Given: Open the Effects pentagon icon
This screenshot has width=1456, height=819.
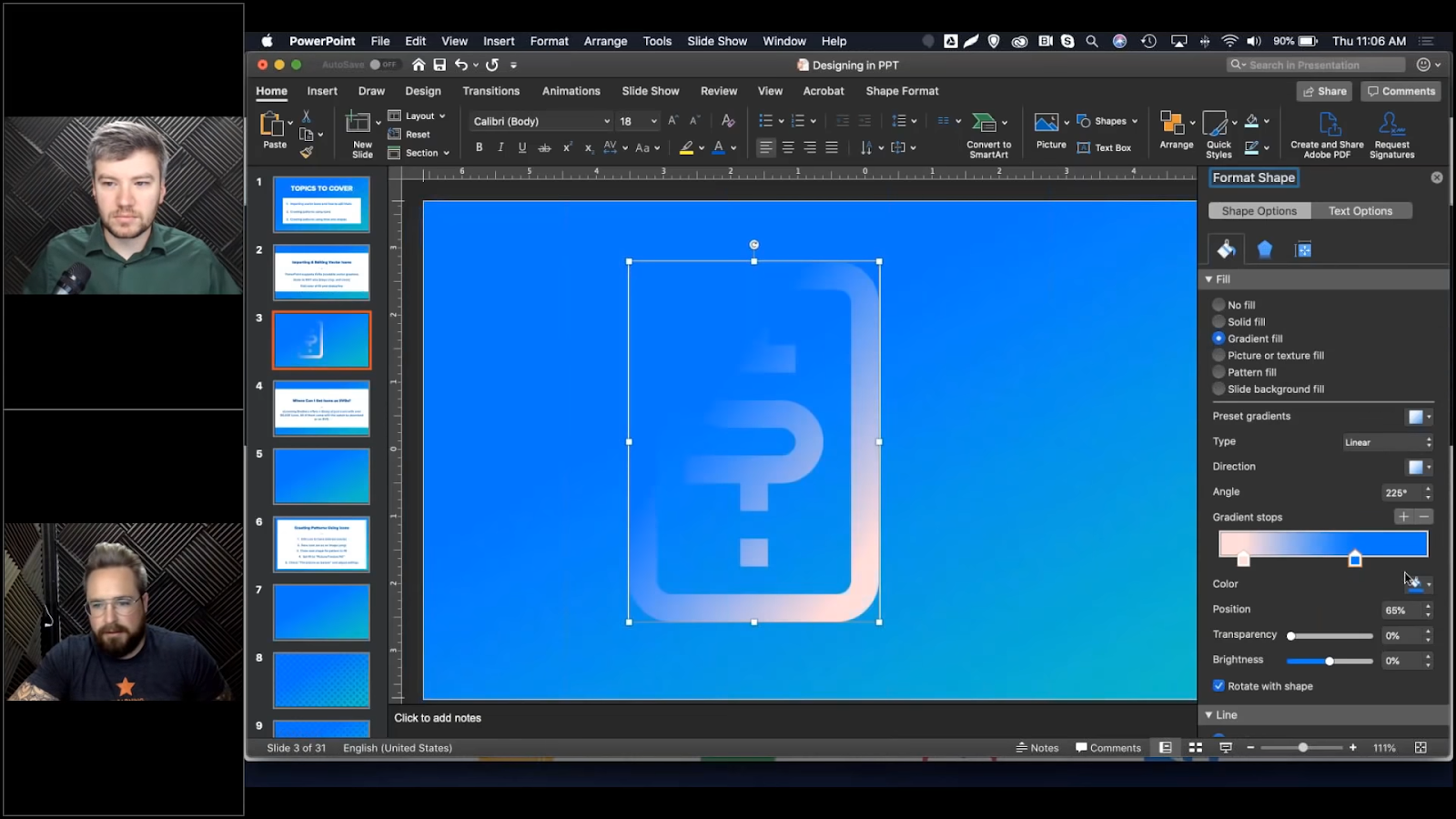Looking at the screenshot, I should click(1265, 249).
